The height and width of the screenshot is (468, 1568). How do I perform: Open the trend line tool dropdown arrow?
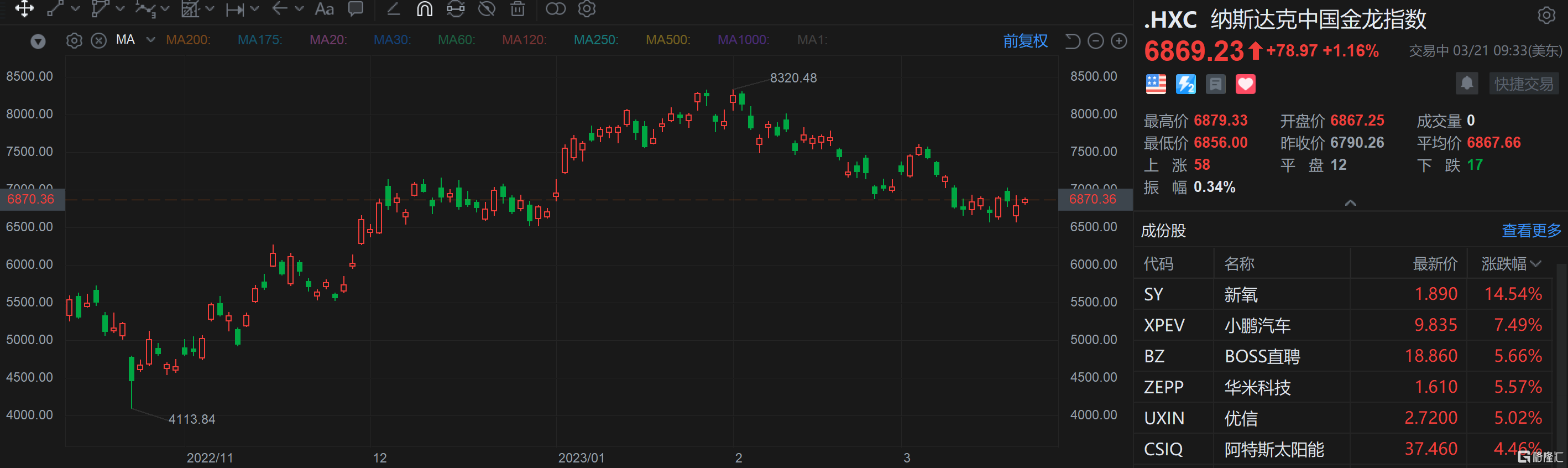[76, 8]
